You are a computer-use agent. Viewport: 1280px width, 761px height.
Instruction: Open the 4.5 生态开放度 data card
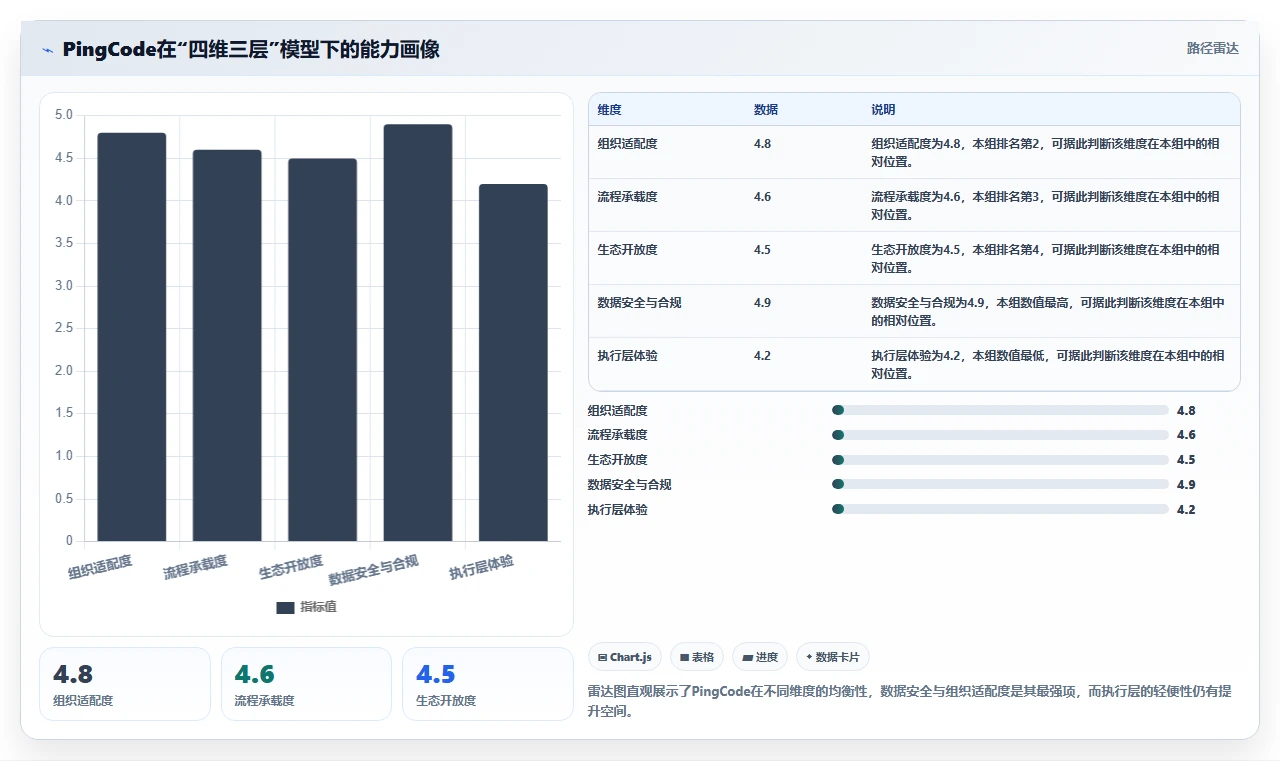[488, 684]
